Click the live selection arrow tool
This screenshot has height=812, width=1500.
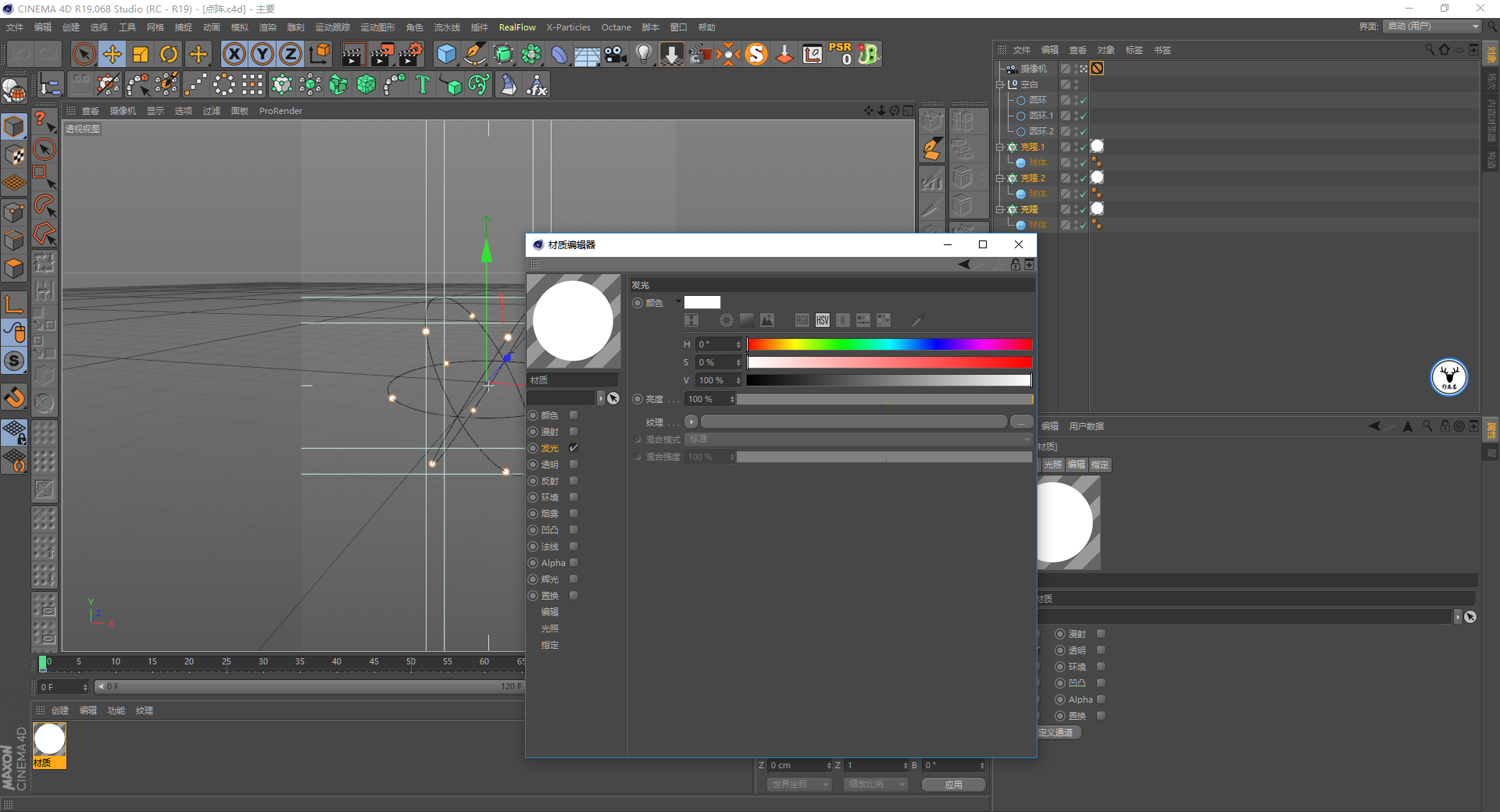[x=84, y=54]
